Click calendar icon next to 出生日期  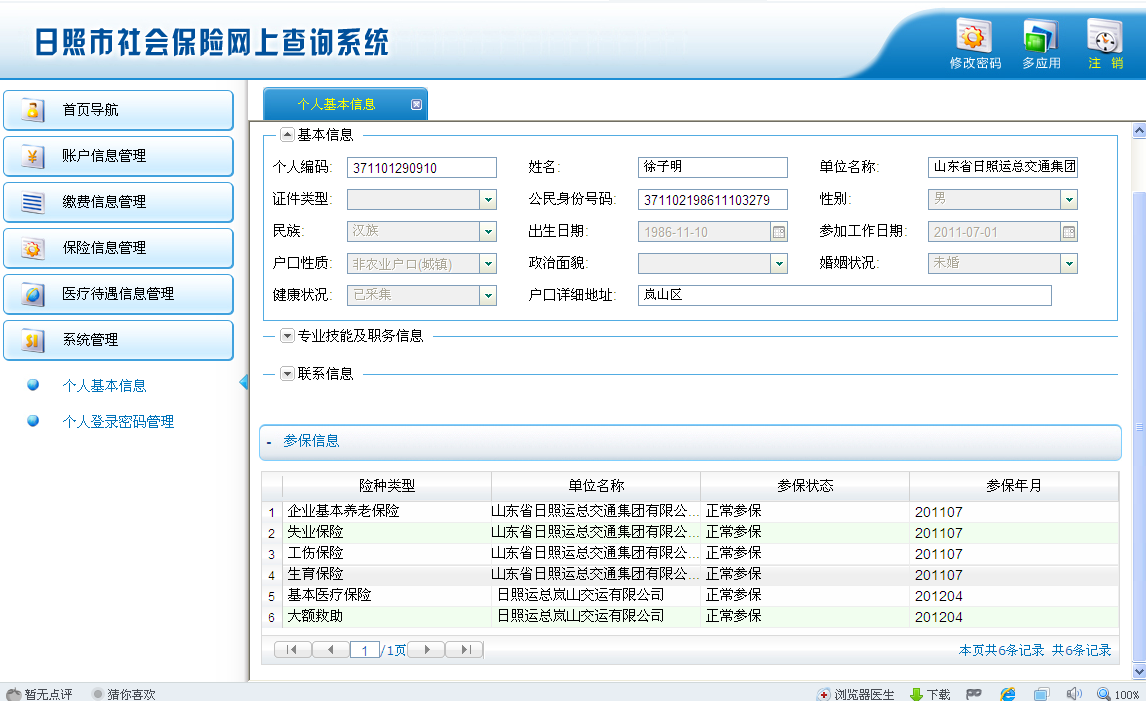click(779, 232)
